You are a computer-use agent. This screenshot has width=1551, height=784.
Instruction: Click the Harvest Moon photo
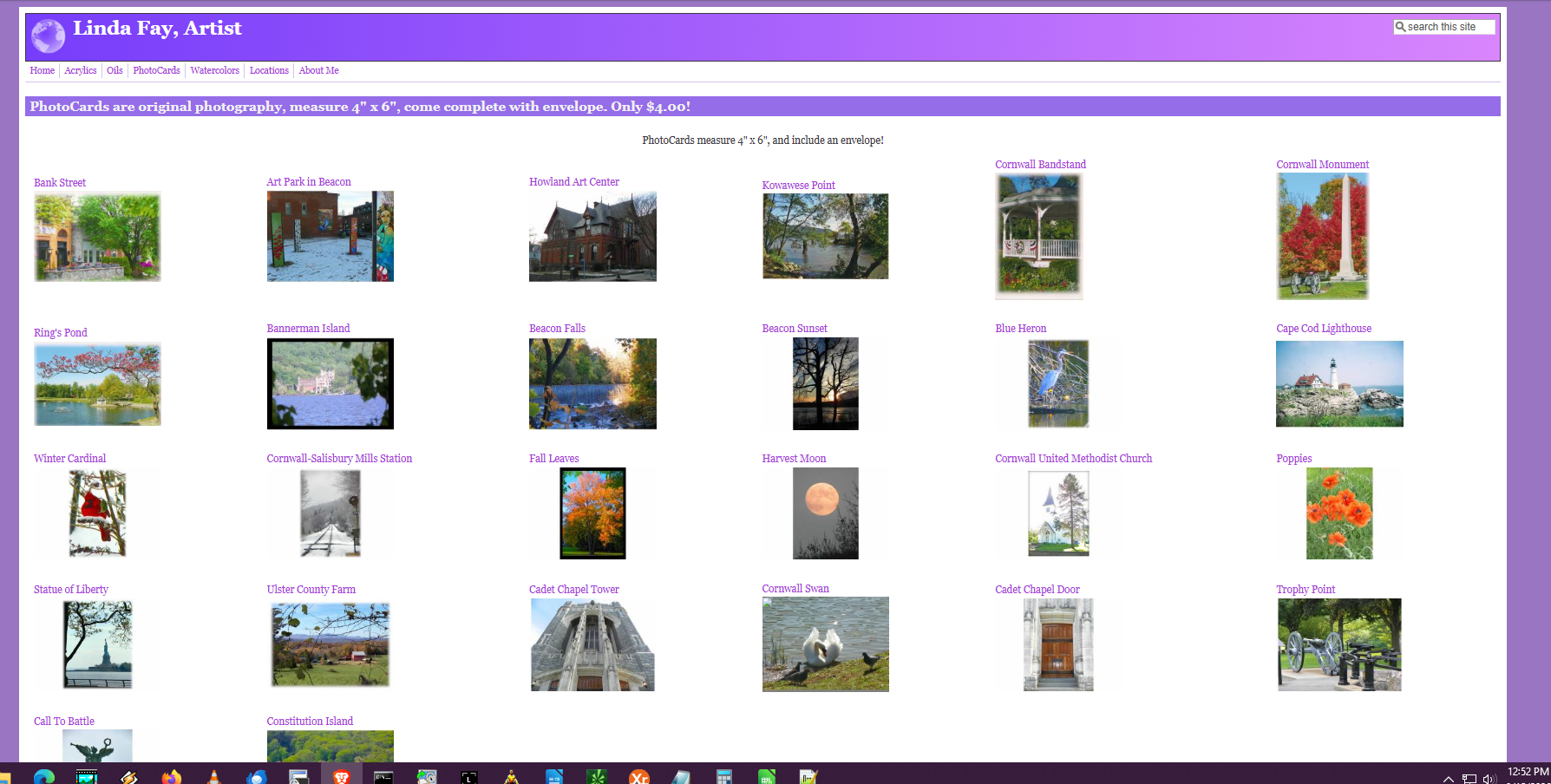pos(825,513)
